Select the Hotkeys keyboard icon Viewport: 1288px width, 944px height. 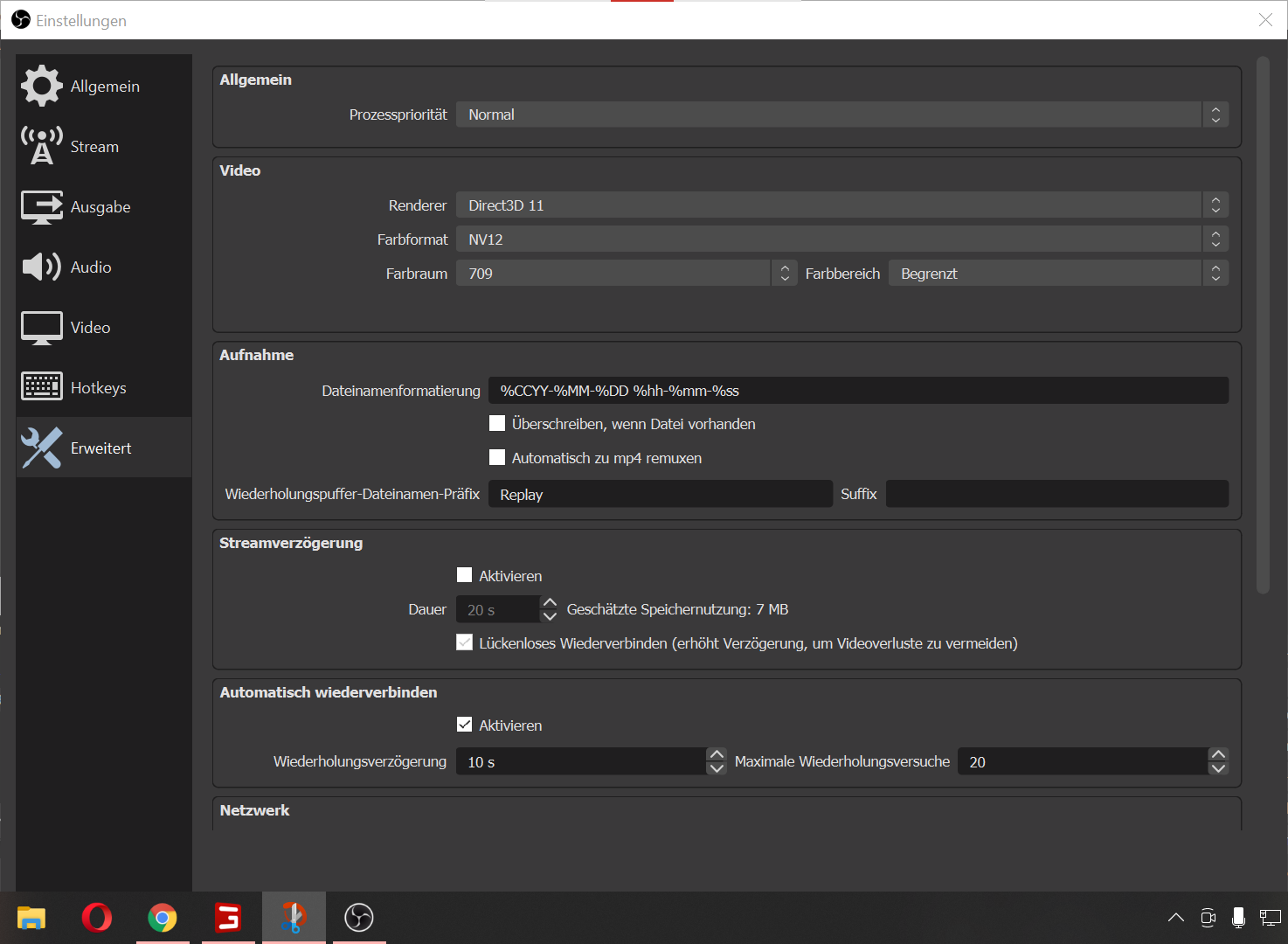41,386
